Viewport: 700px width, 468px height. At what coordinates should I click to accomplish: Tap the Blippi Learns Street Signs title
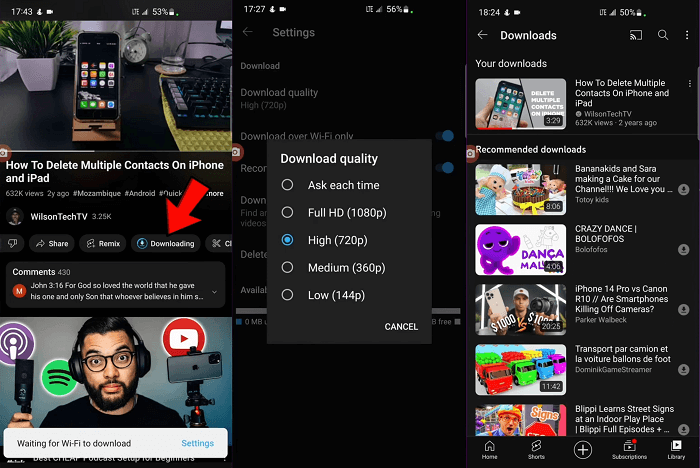pyautogui.click(x=625, y=419)
